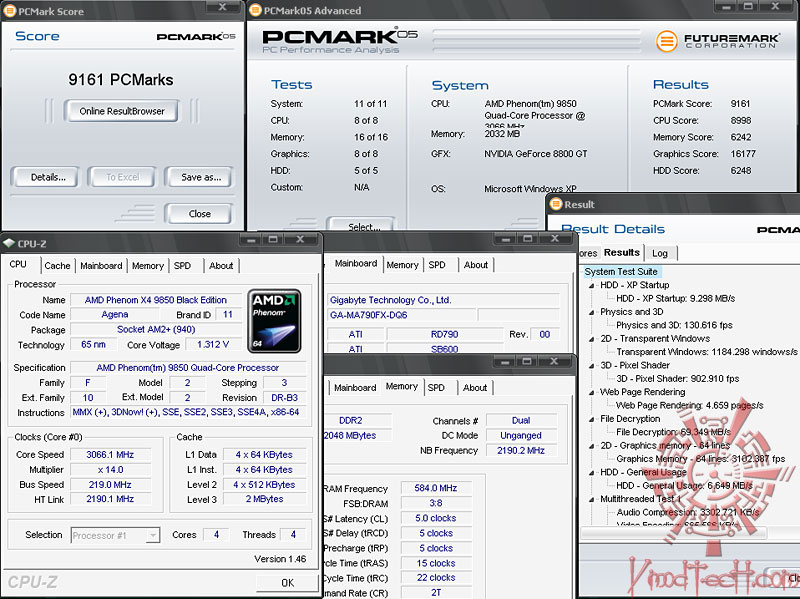Select SPD tab in CPU-Z mainboard window
Image resolution: width=800 pixels, height=599 pixels.
point(437,265)
